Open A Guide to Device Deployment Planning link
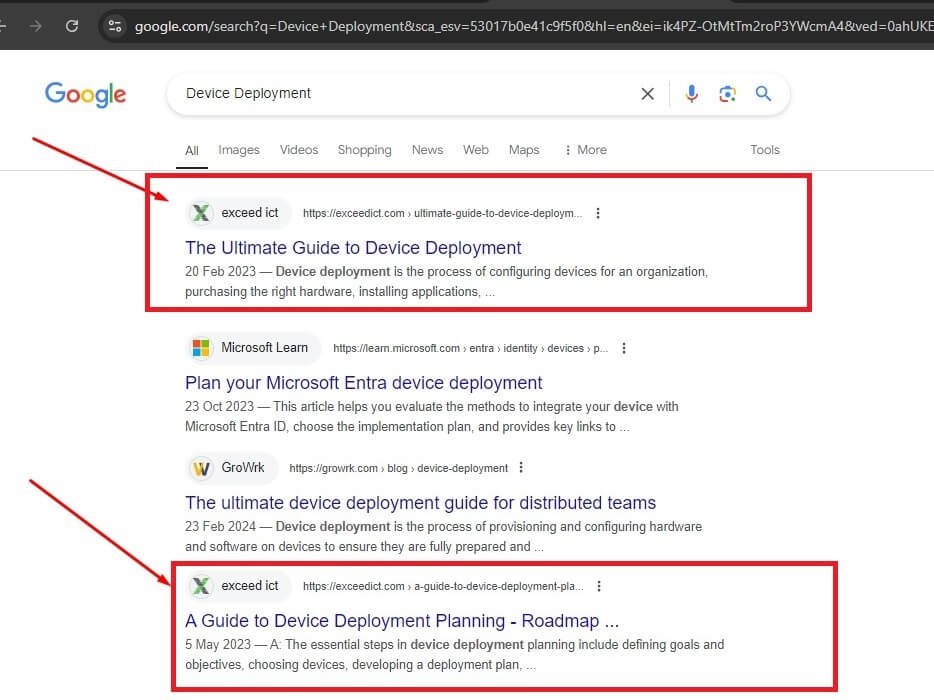 click(x=402, y=621)
